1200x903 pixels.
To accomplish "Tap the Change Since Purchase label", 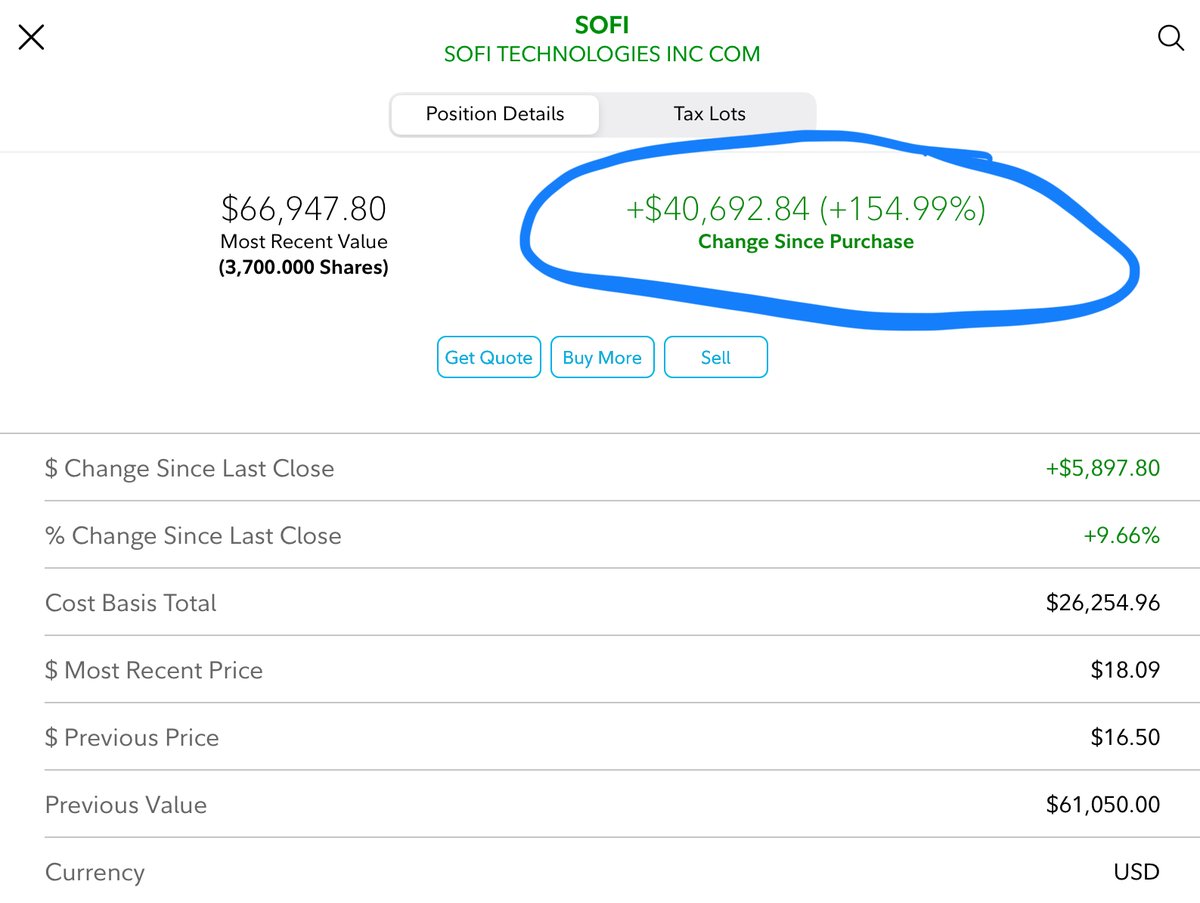I will click(x=806, y=241).
